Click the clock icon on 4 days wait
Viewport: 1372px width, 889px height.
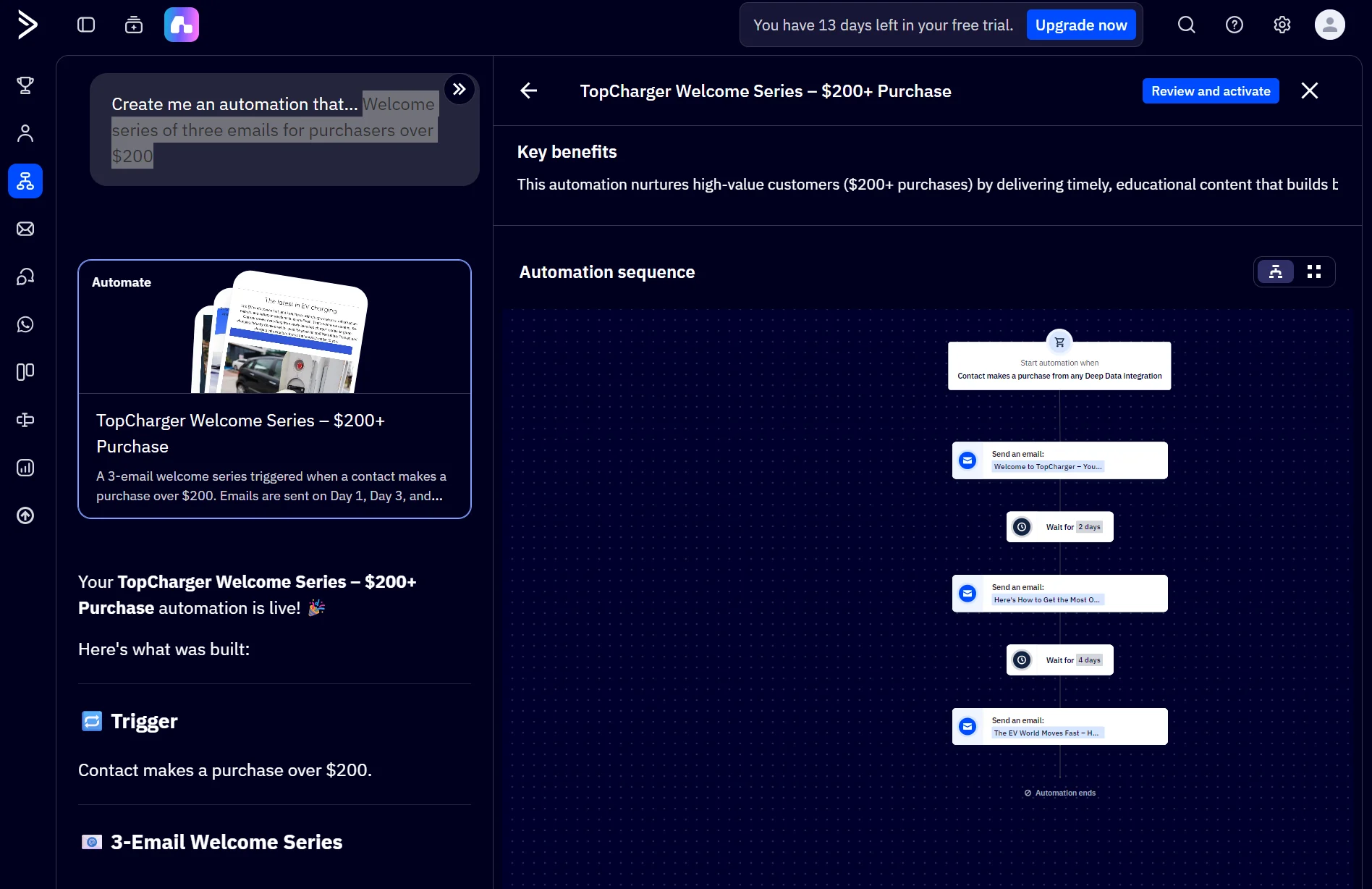1022,660
